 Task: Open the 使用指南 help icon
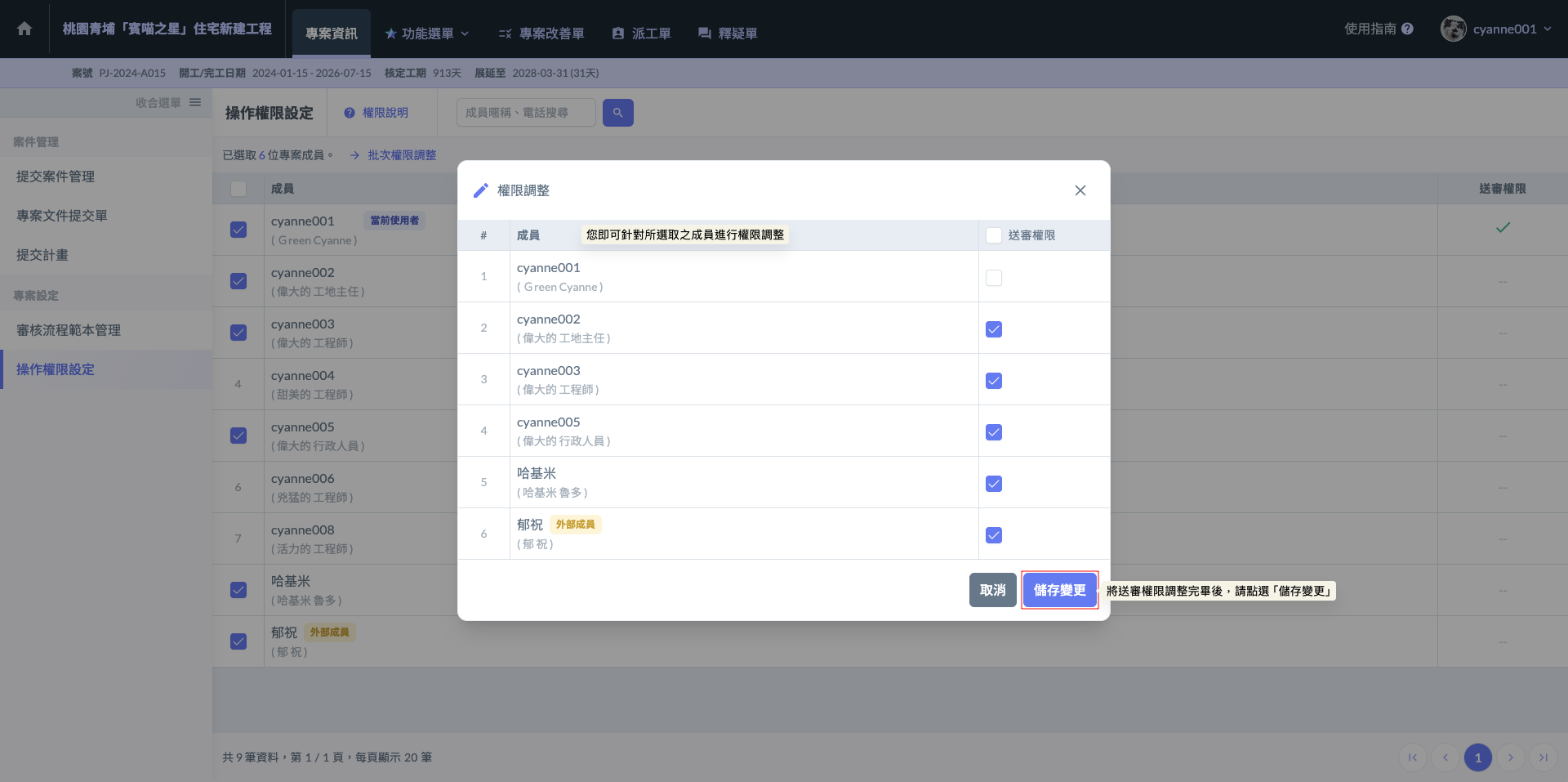click(x=1407, y=29)
